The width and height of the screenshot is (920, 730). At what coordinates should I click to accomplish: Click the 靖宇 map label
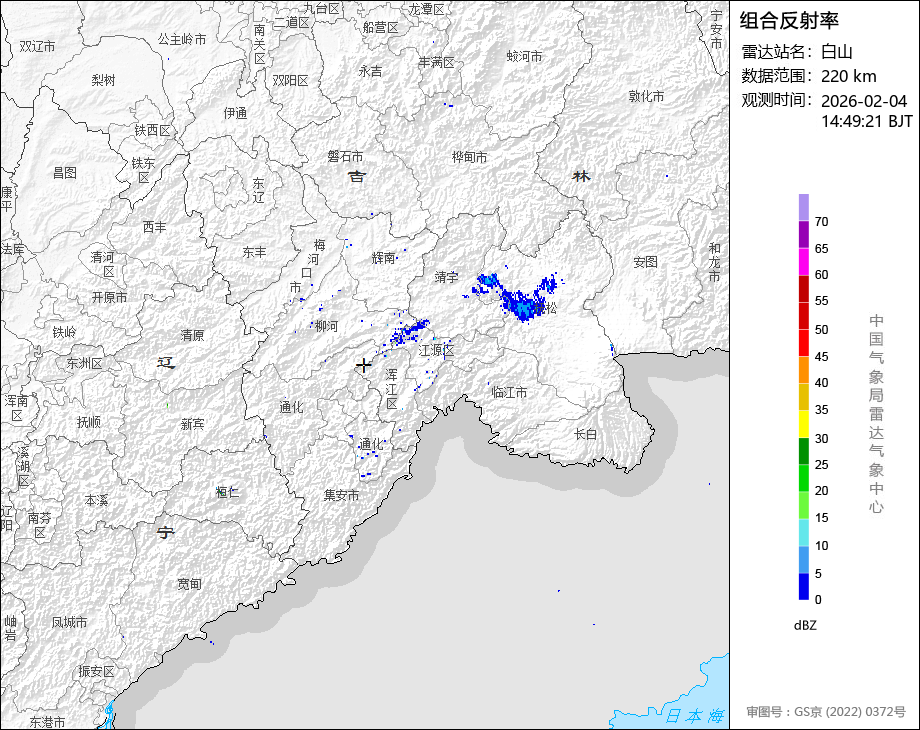tap(446, 277)
